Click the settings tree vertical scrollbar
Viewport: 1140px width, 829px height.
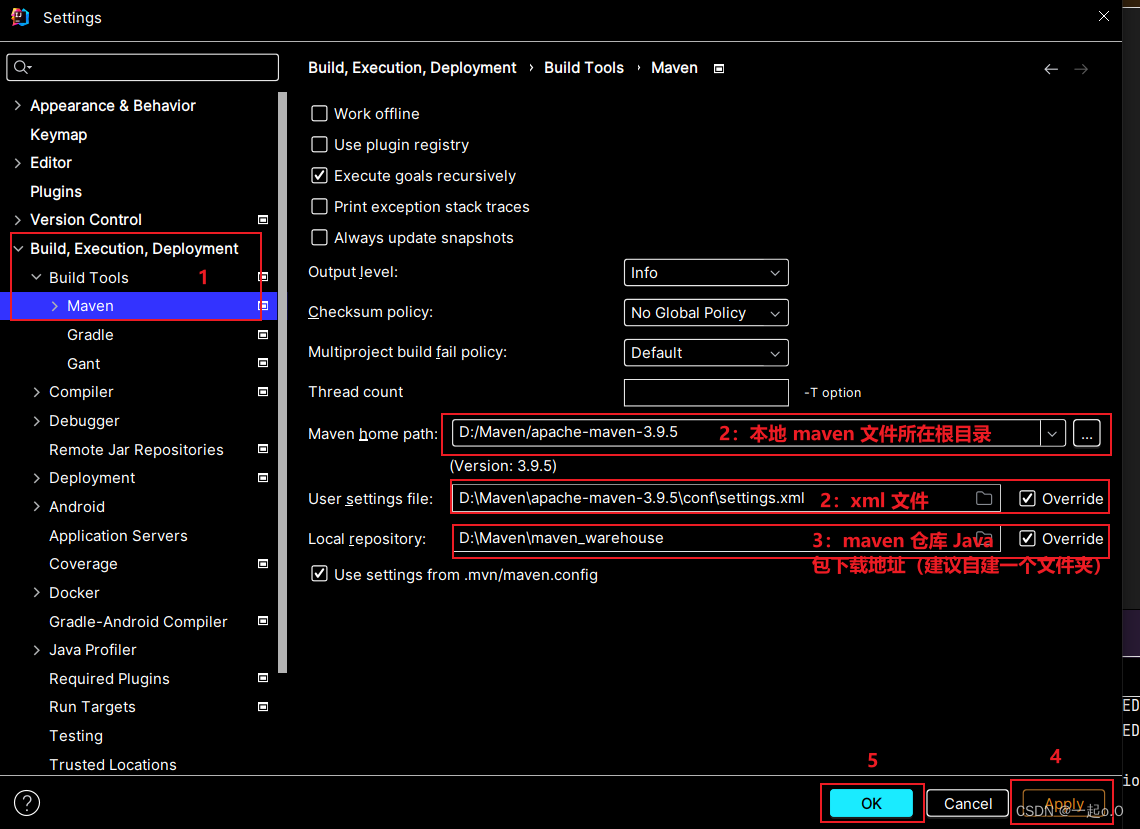point(283,382)
